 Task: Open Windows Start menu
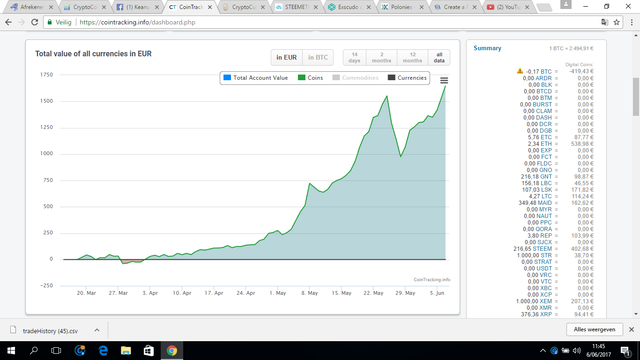(11, 351)
